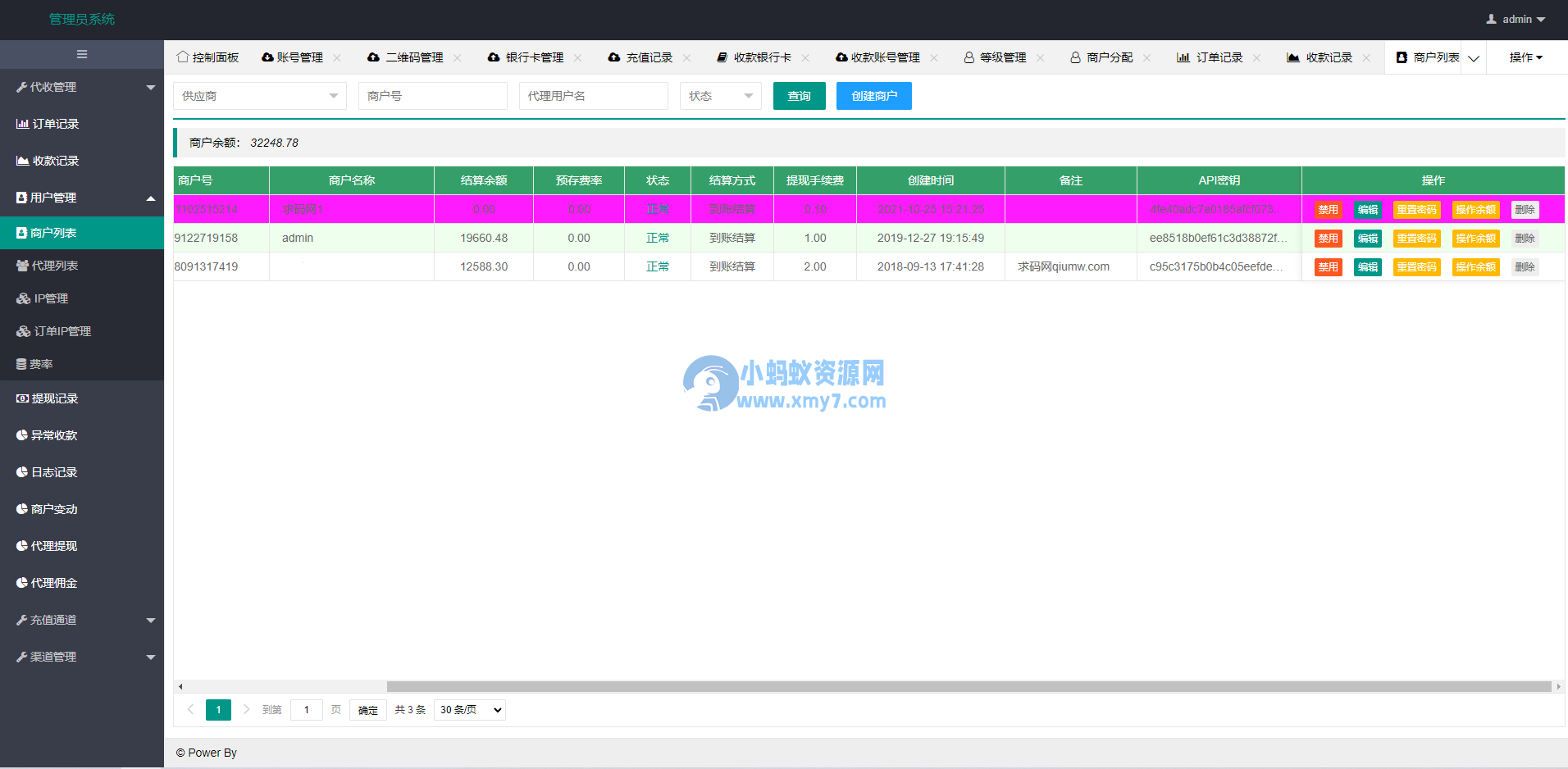The height and width of the screenshot is (769, 1568).
Task: Disable the first highlighted merchant row
Action: [x=1328, y=209]
